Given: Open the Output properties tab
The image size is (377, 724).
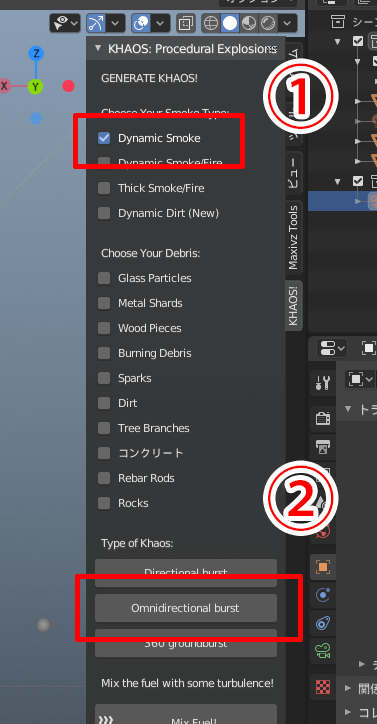Looking at the screenshot, I should tap(323, 446).
